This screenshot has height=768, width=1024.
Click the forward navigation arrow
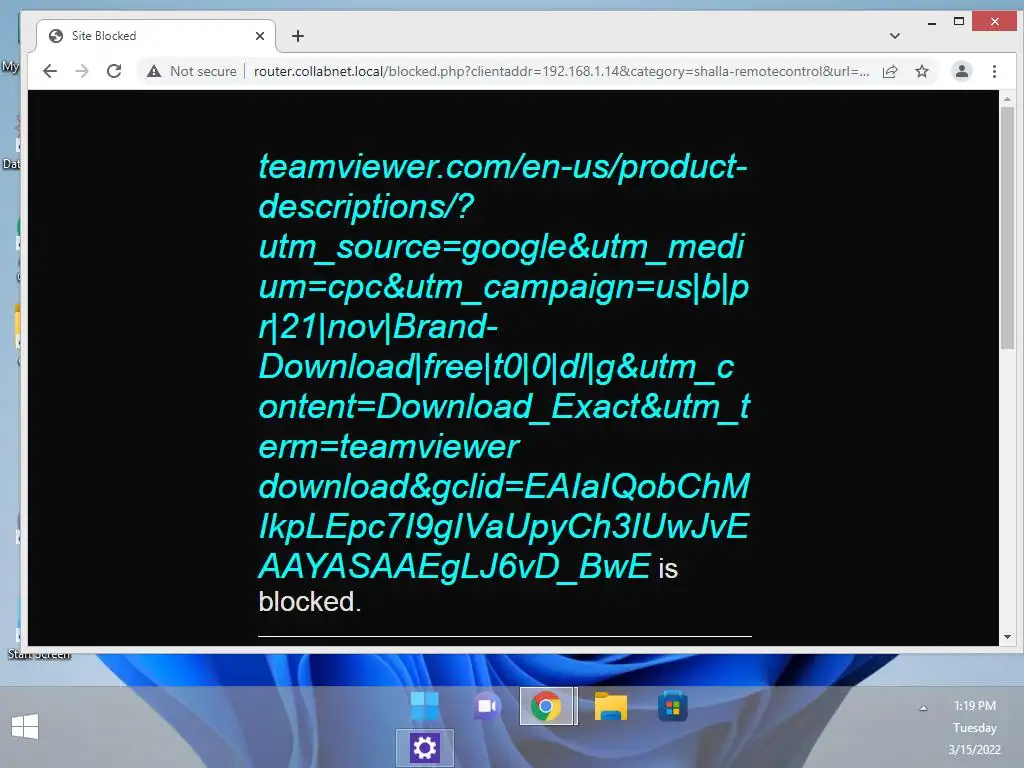tap(82, 71)
